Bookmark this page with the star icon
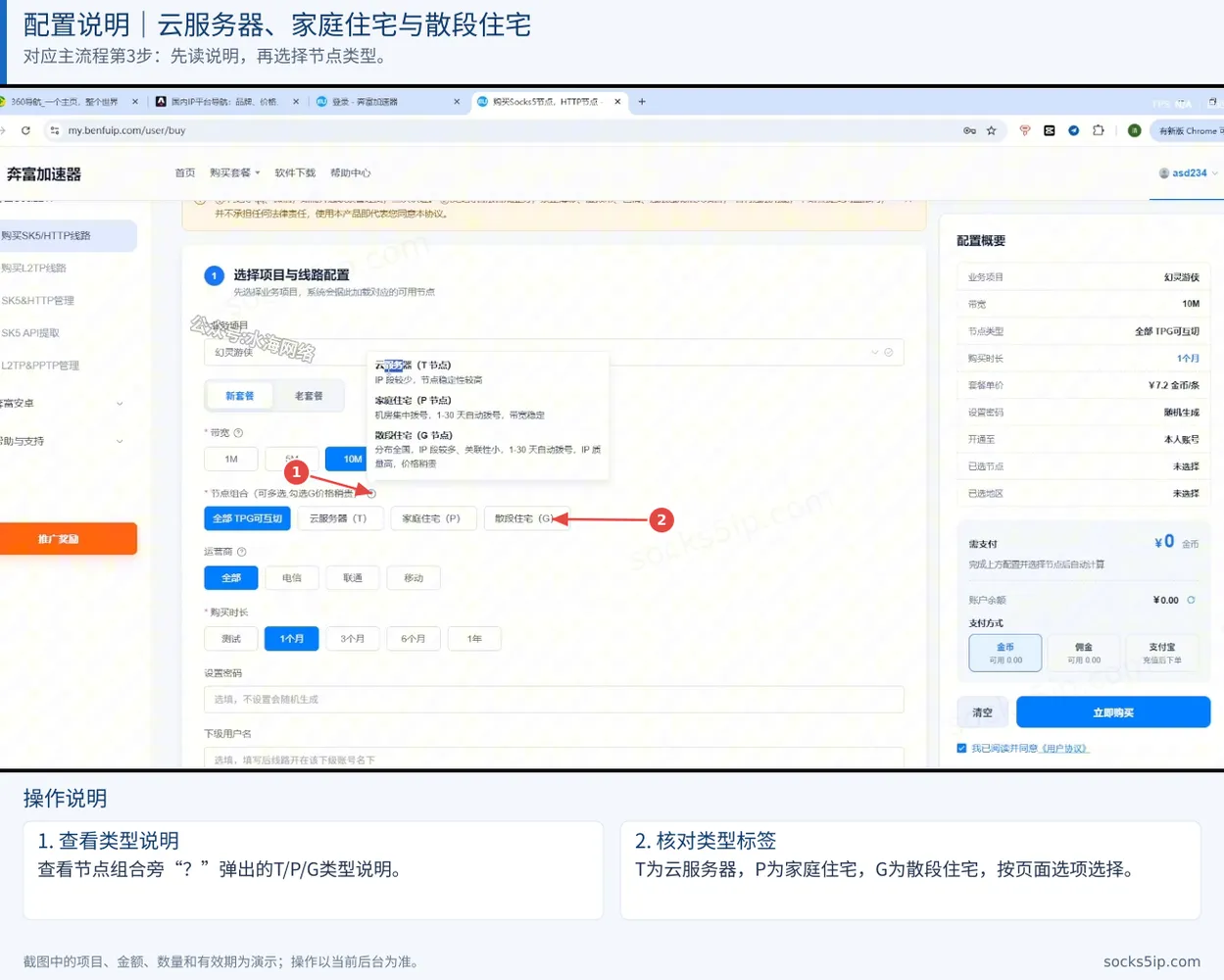 (992, 130)
